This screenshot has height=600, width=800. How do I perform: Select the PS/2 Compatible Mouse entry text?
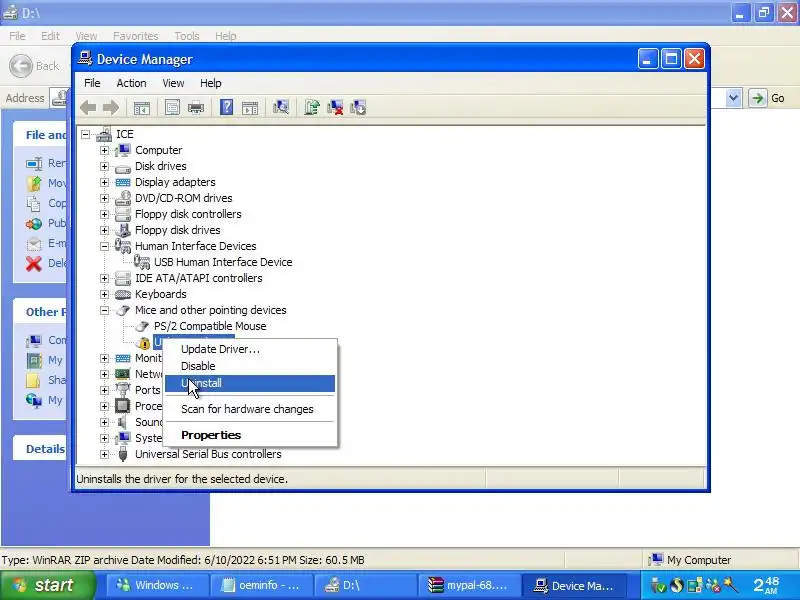pos(210,326)
